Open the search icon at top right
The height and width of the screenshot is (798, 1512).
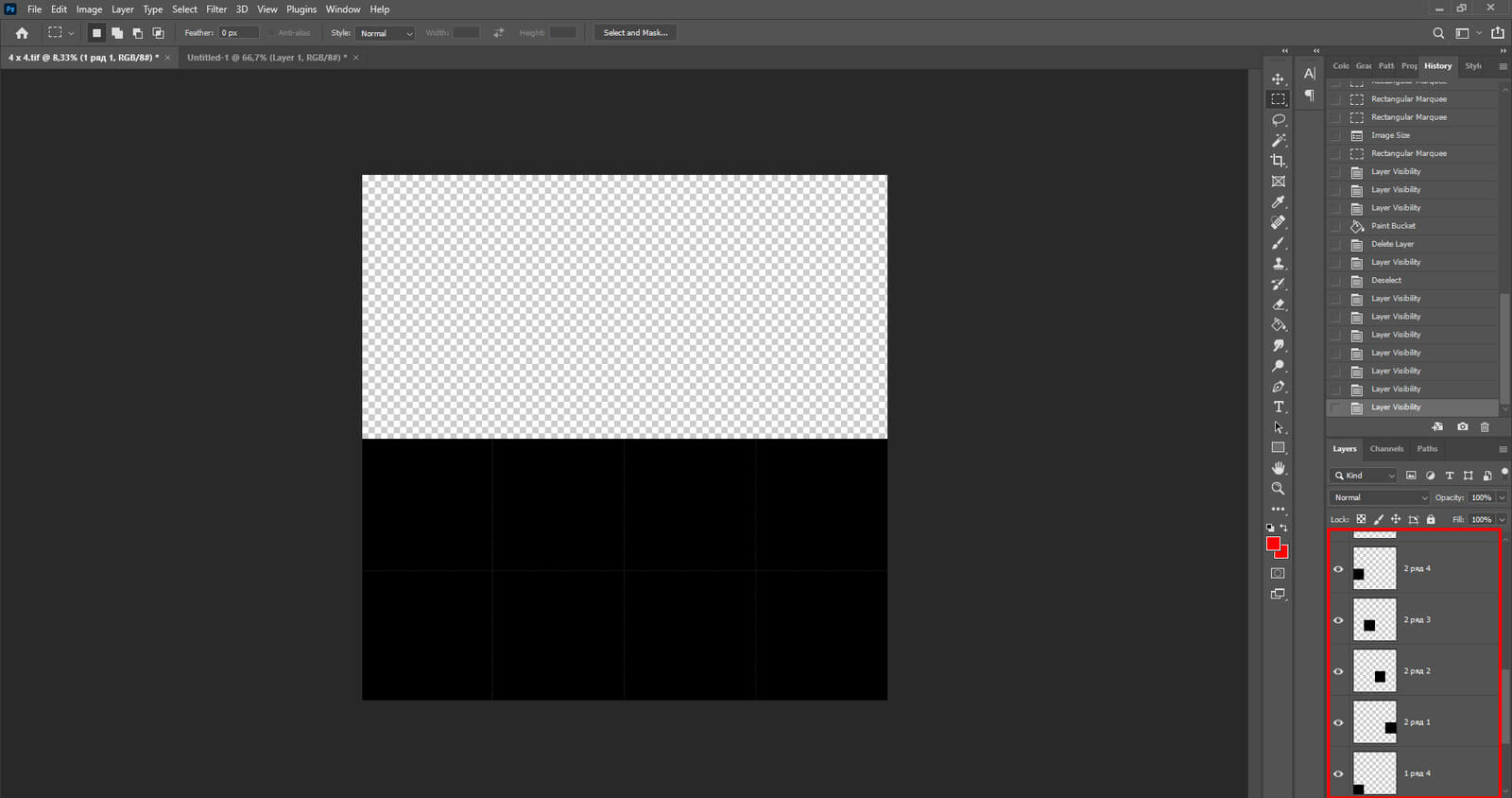coord(1438,33)
